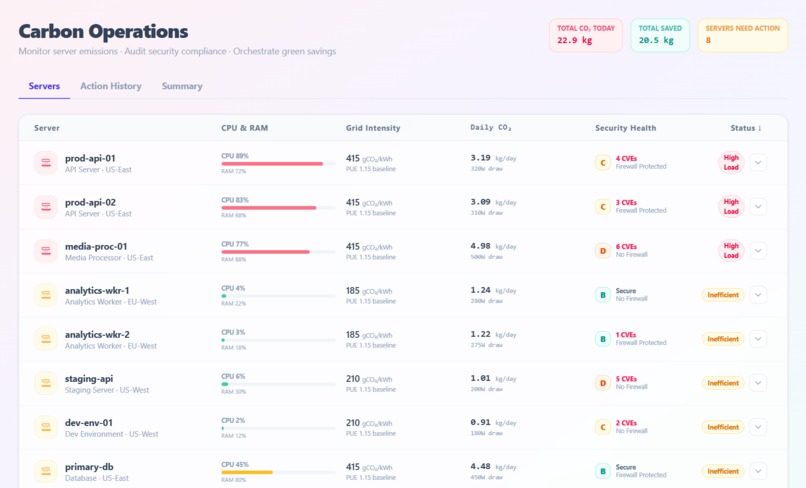Screen dimensions: 806x488
Task: Expand the analytics-wkr-2 row chevron
Action: coord(758,339)
